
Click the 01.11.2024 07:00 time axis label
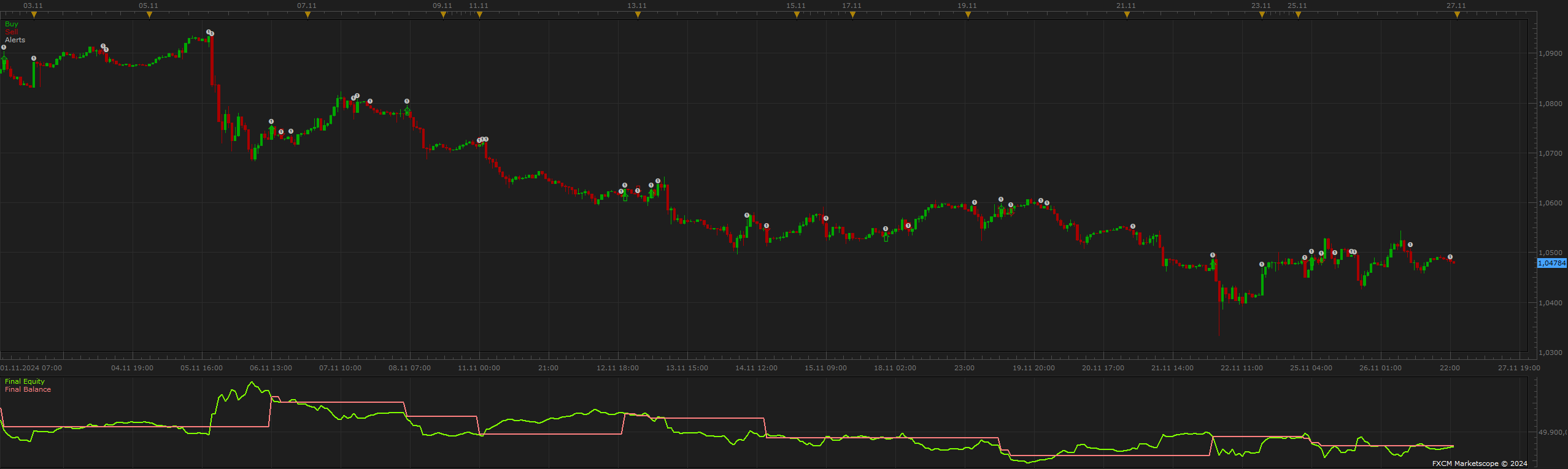coord(31,368)
